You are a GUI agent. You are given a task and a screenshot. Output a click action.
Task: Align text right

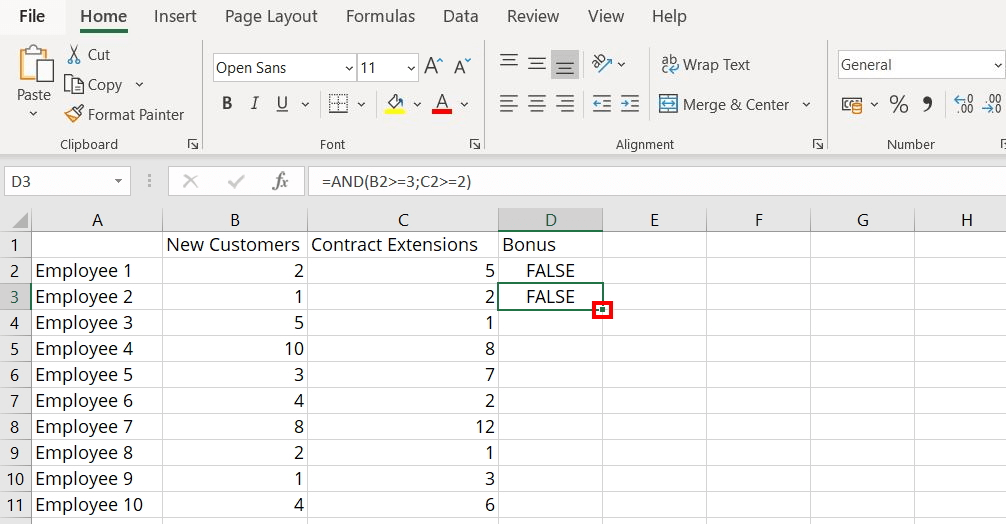[565, 103]
